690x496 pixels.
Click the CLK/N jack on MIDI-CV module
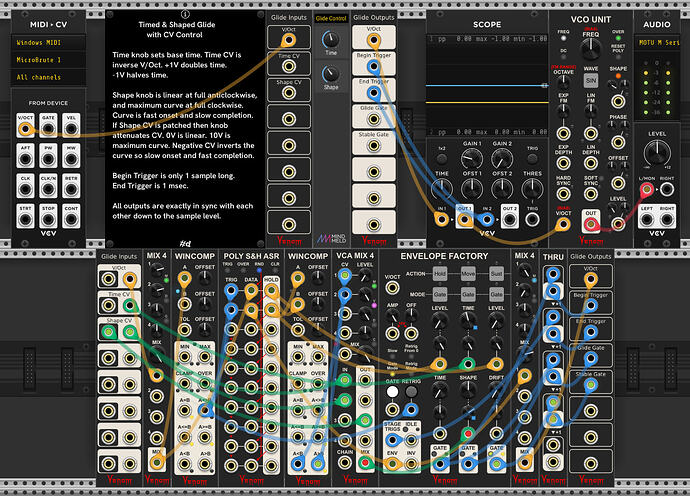[x=48, y=189]
